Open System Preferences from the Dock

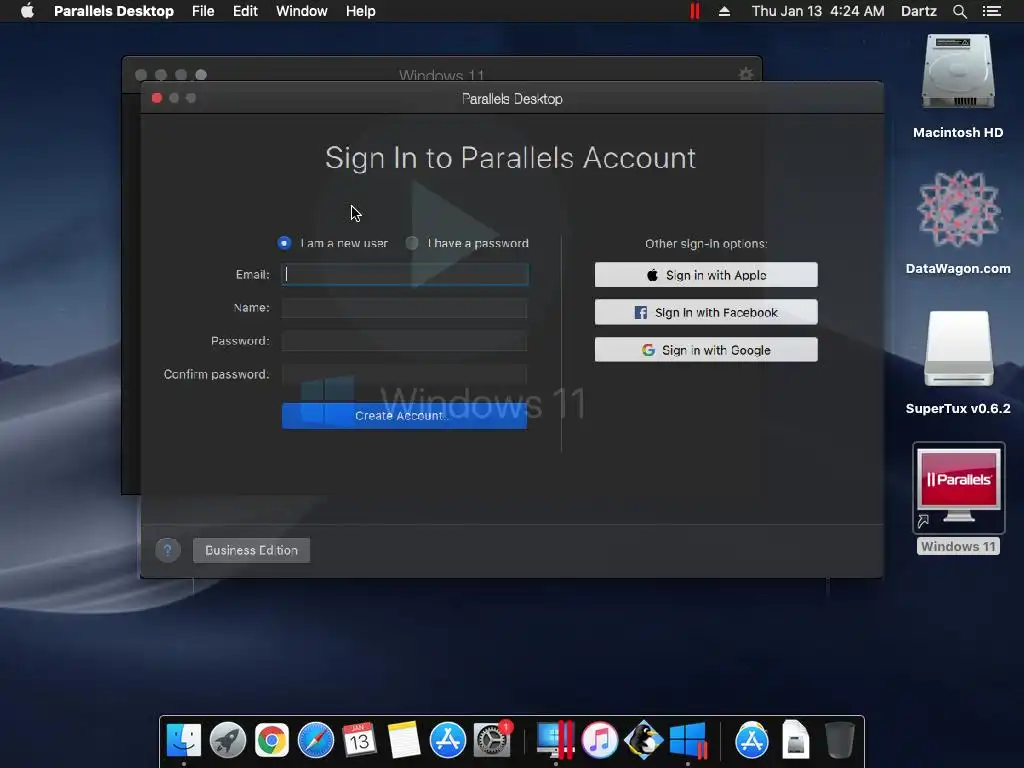(x=492, y=741)
